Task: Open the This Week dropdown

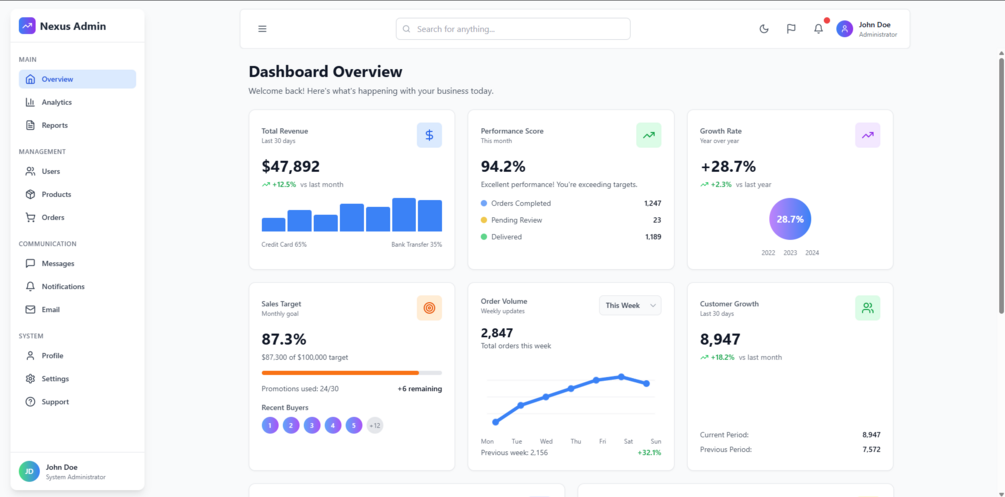Action: [x=630, y=305]
